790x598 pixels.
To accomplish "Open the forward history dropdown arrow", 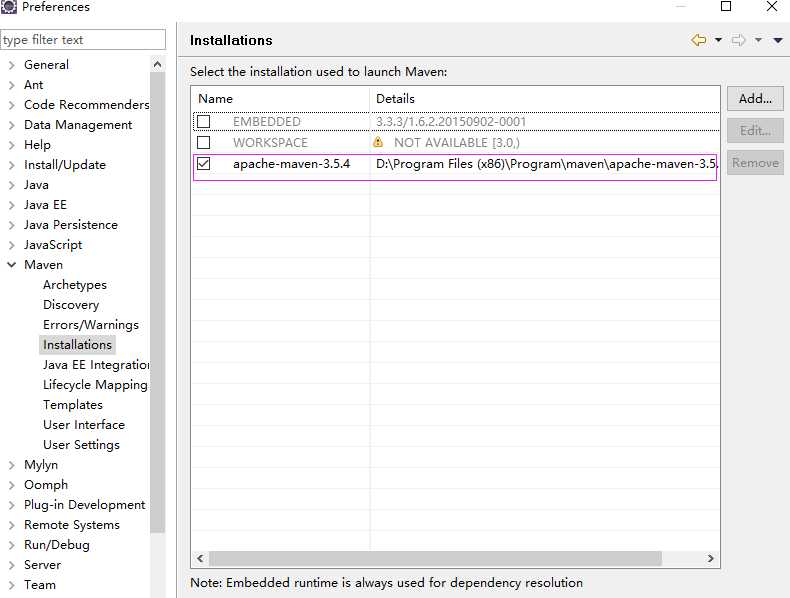I will pos(758,40).
